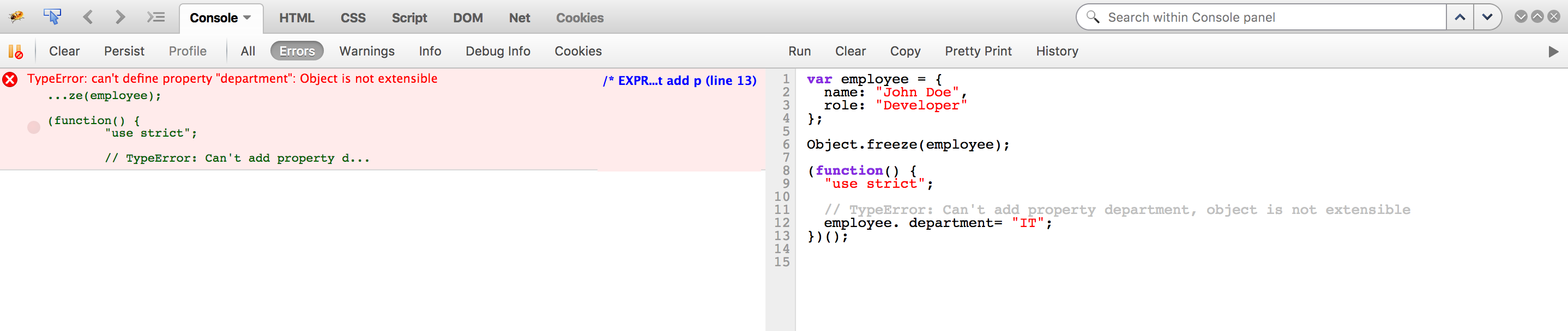Run the command editor code
The image size is (1568, 331).
(x=799, y=52)
